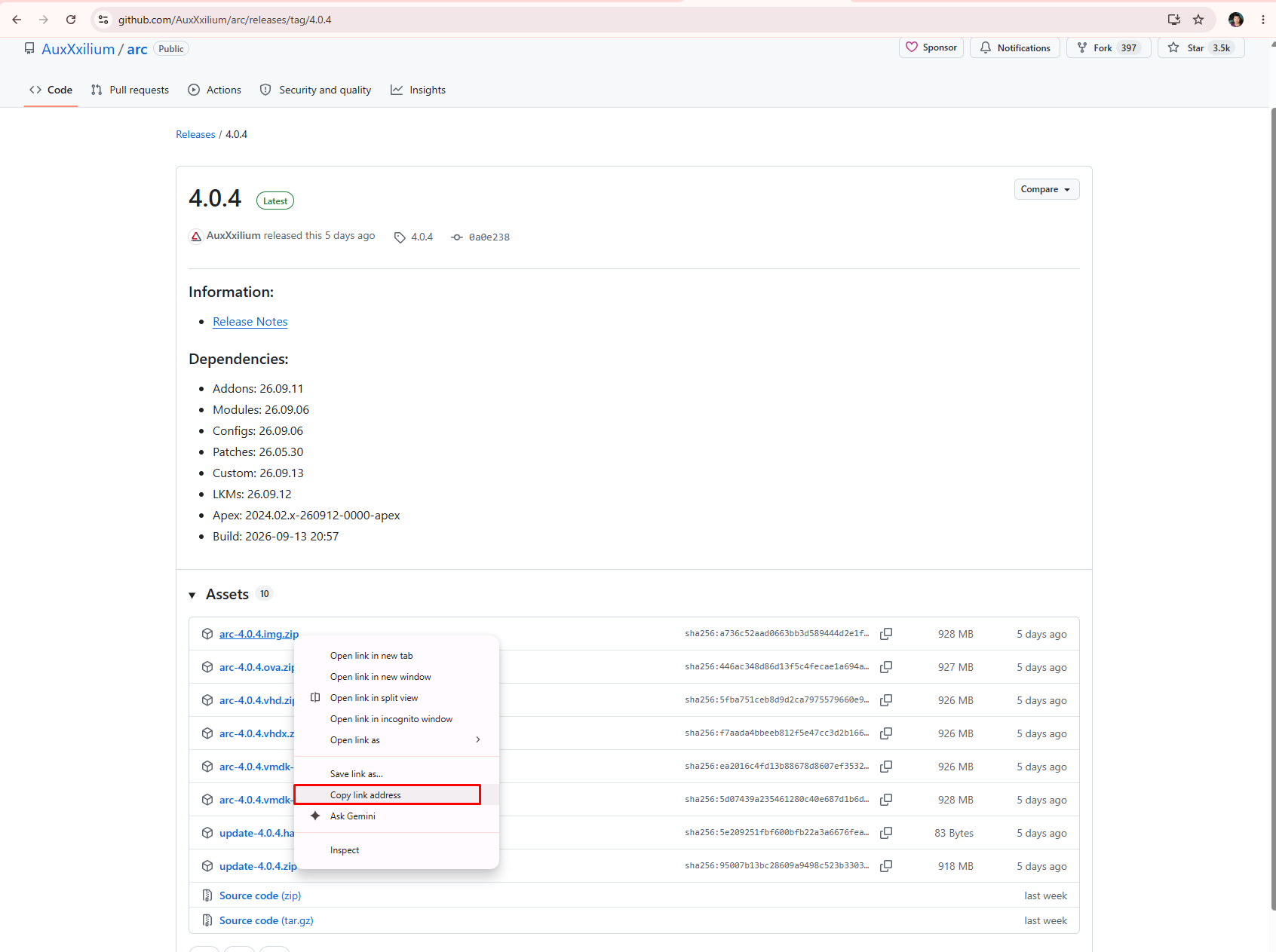Image resolution: width=1276 pixels, height=952 pixels.
Task: Download Source code (tar.gz)
Action: [x=266, y=920]
